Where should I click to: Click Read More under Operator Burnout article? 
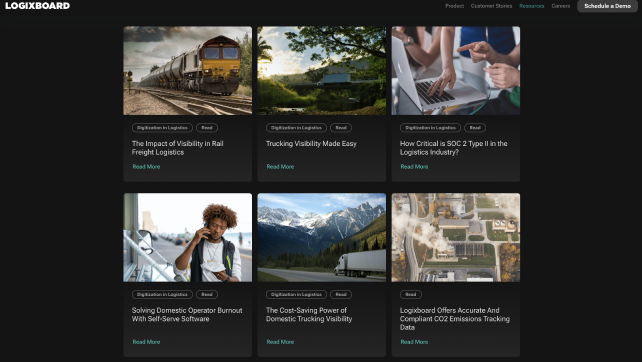click(x=146, y=342)
